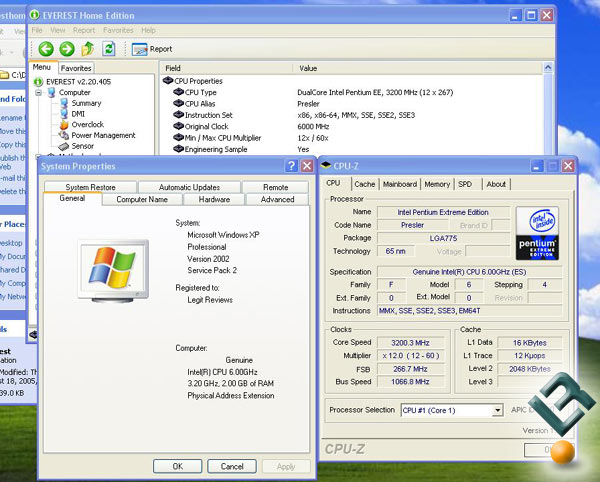The width and height of the screenshot is (600, 482).
Task: Click the Windows XP logo monitor image
Action: [x=113, y=271]
